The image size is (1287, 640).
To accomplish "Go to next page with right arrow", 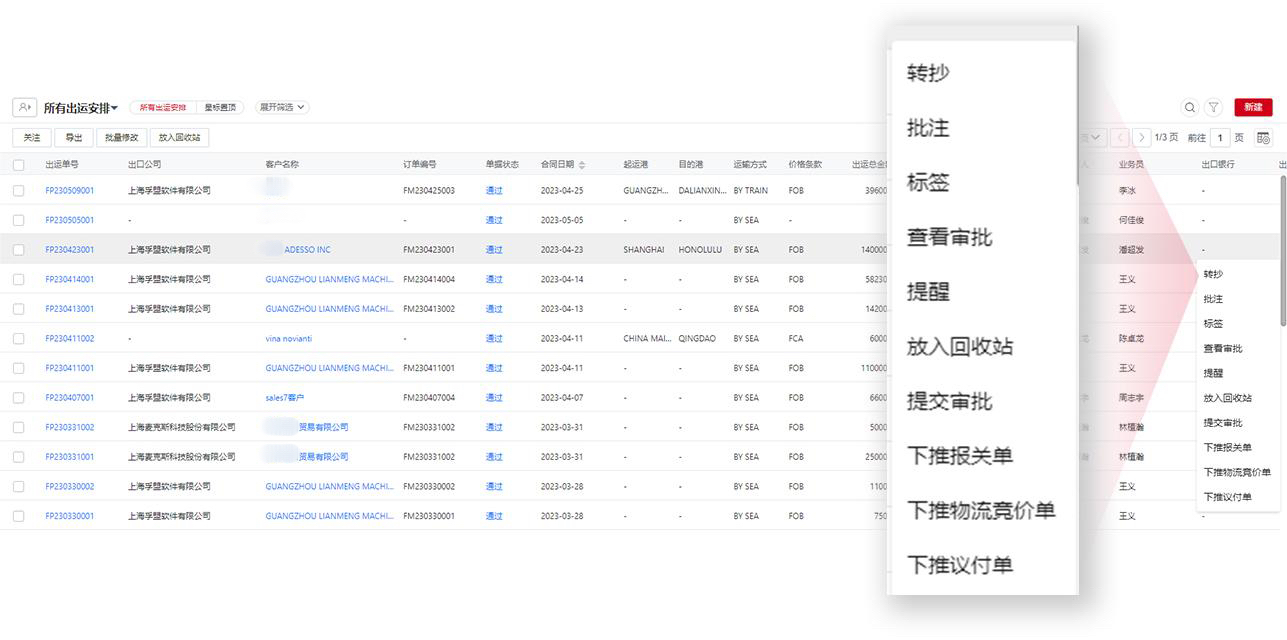I will tap(1142, 137).
